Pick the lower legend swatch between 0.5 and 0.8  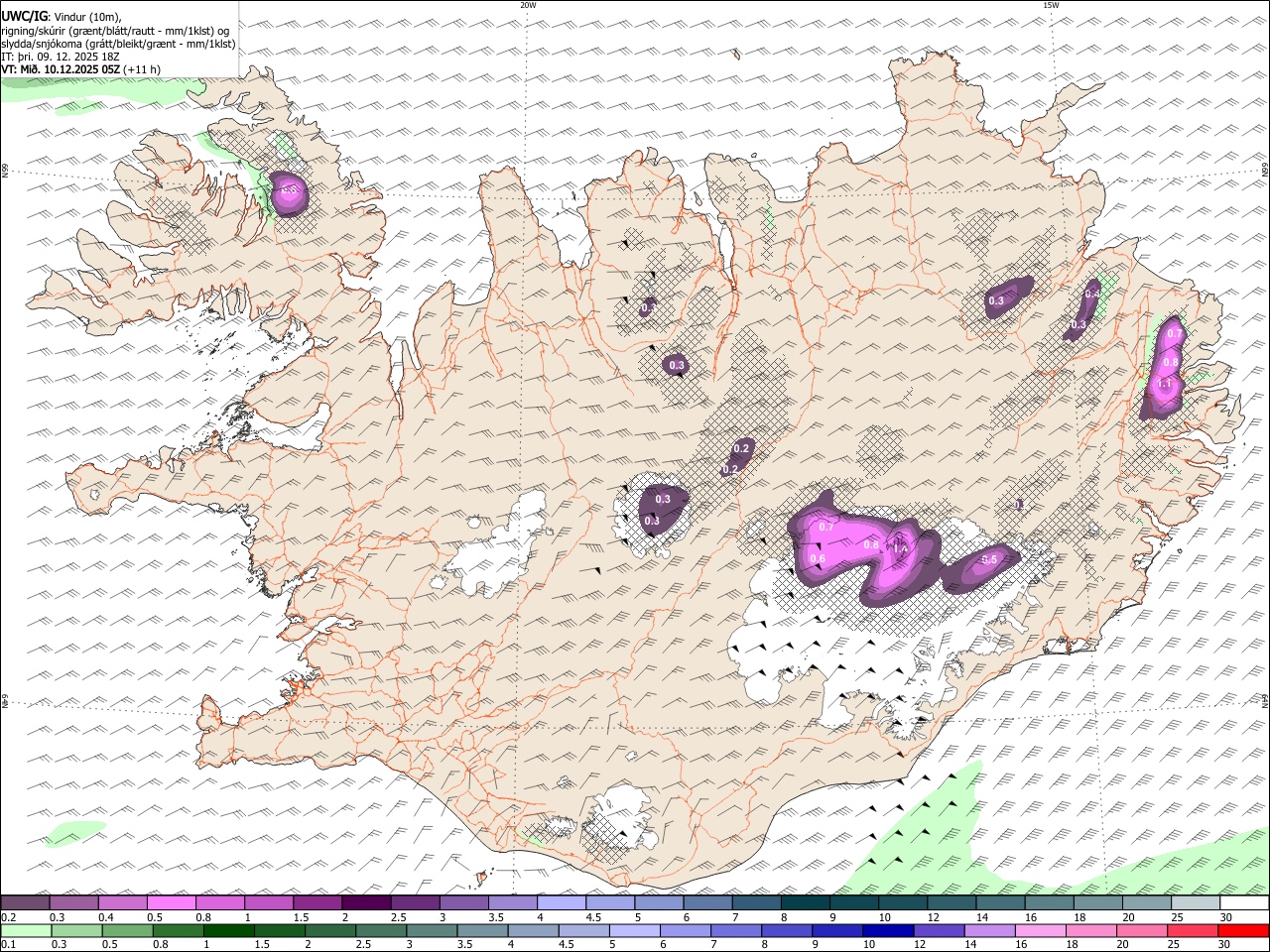pos(128,930)
